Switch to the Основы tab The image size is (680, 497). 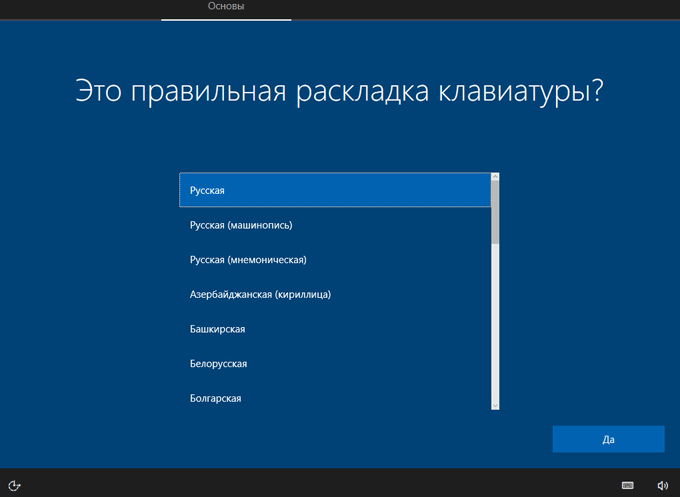(x=225, y=8)
